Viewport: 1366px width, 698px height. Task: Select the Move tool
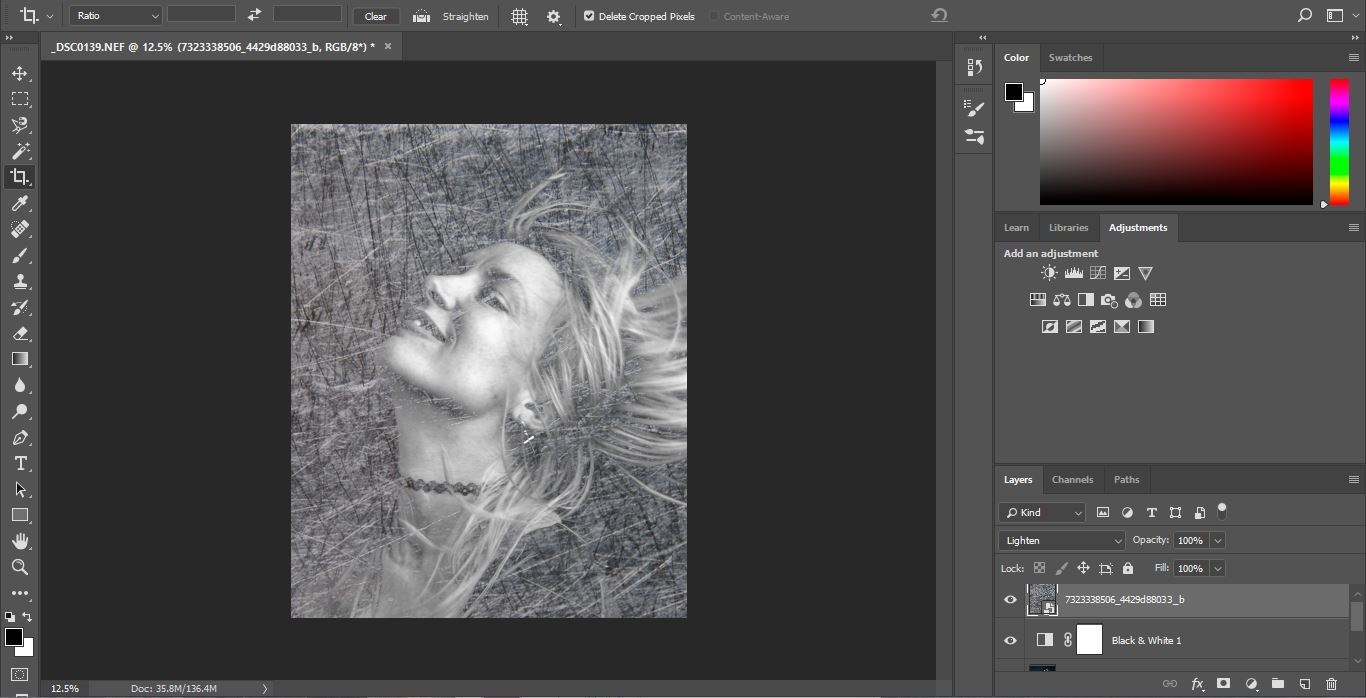(x=19, y=73)
